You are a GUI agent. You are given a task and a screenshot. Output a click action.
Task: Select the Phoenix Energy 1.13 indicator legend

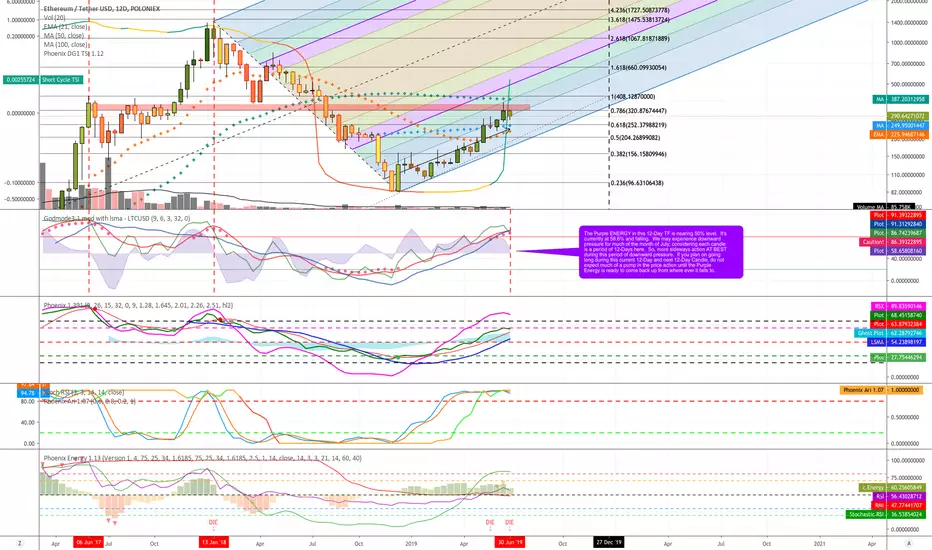[x=202, y=458]
